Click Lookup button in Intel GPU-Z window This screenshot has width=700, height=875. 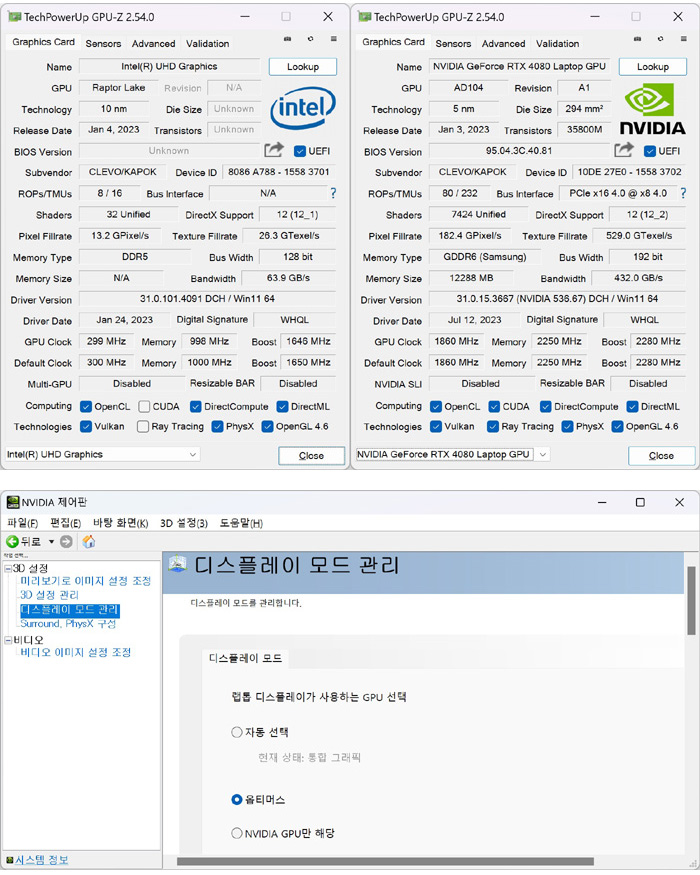[x=303, y=66]
